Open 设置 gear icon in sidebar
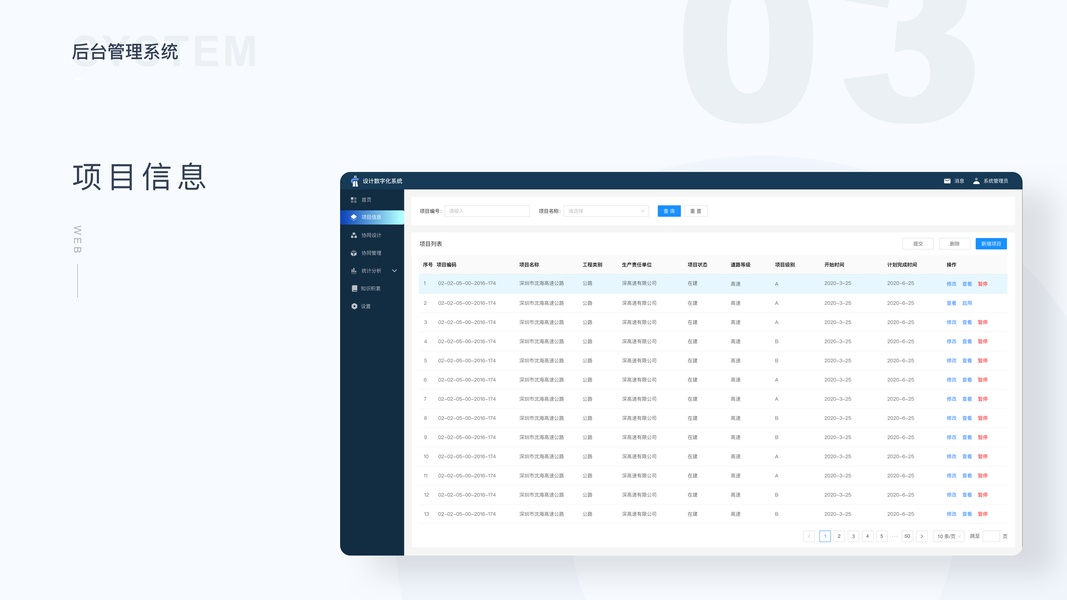Viewport: 1067px width, 600px height. pos(354,306)
